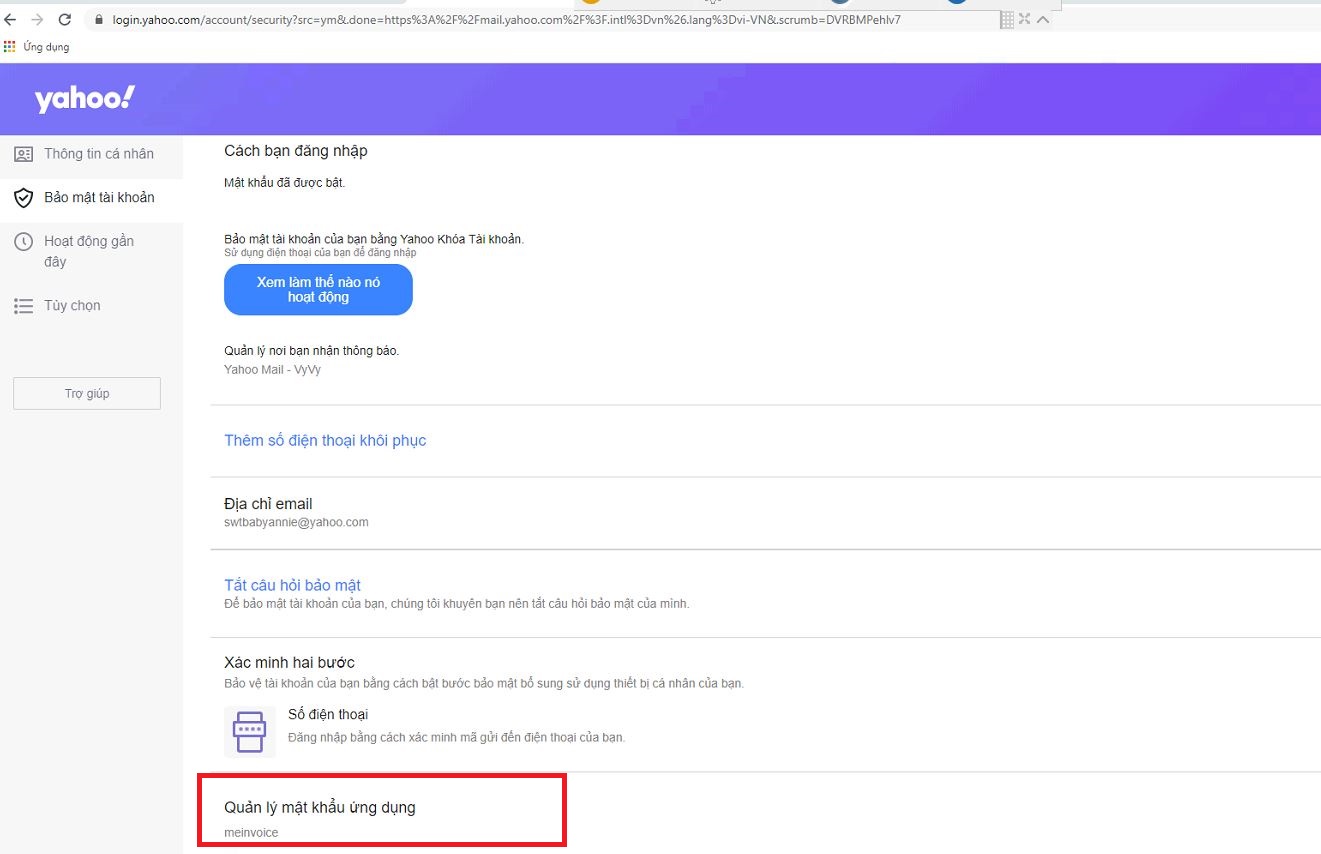This screenshot has width=1321, height=854.
Task: Click the Địa chỉ email heading
Action: (x=268, y=504)
